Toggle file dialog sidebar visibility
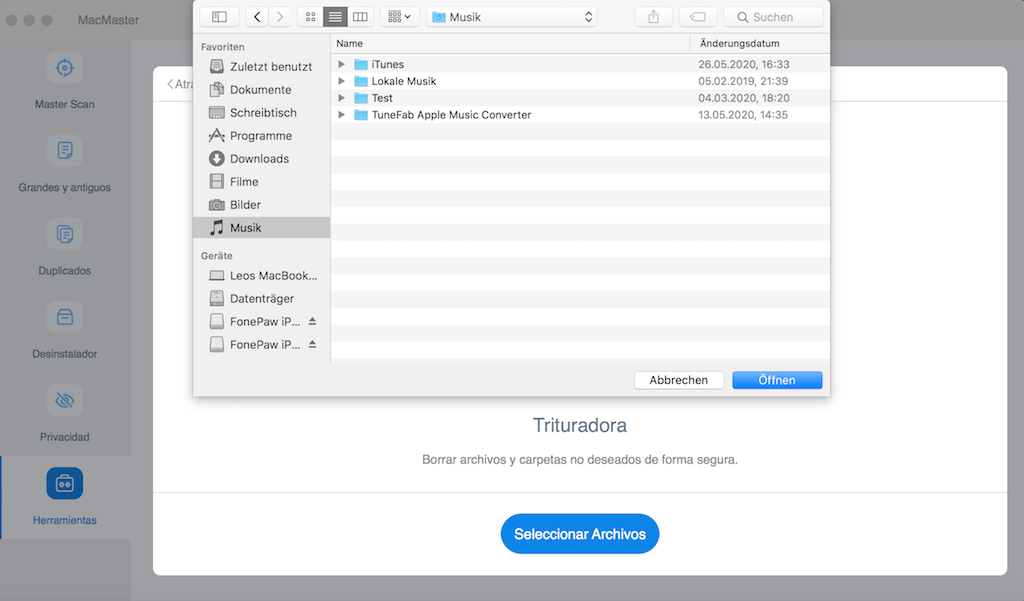1024x601 pixels. pos(219,17)
